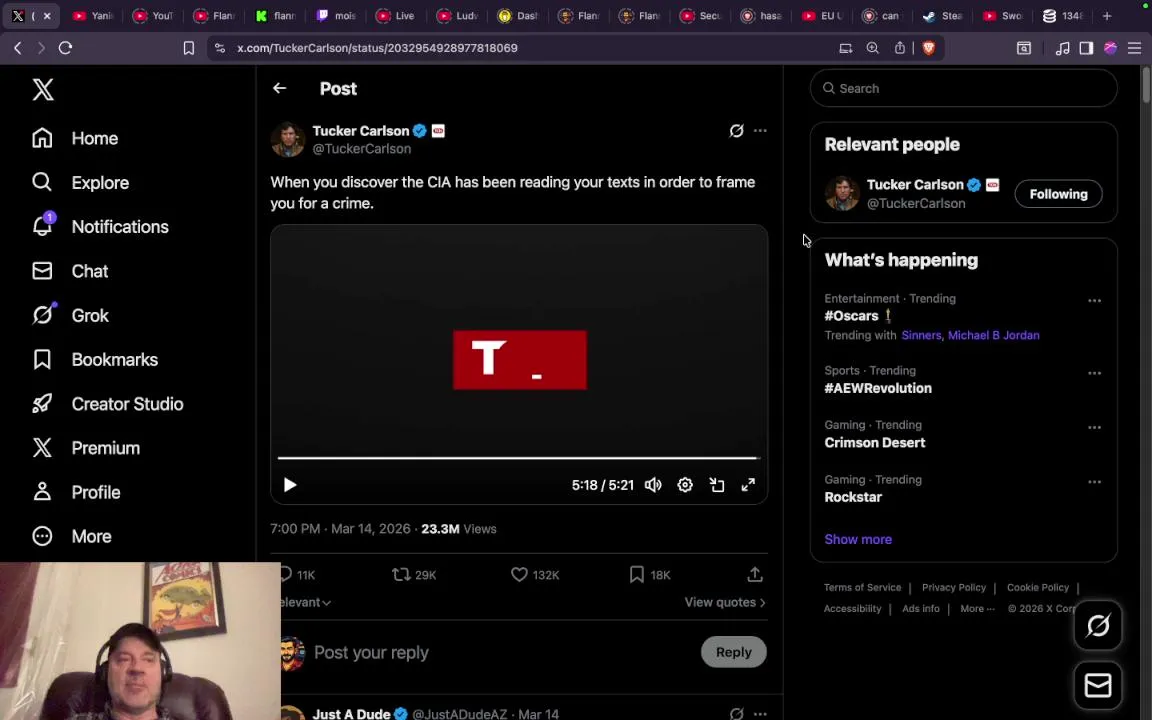Click Show more under What's happening
The image size is (1152, 720).
(x=857, y=539)
